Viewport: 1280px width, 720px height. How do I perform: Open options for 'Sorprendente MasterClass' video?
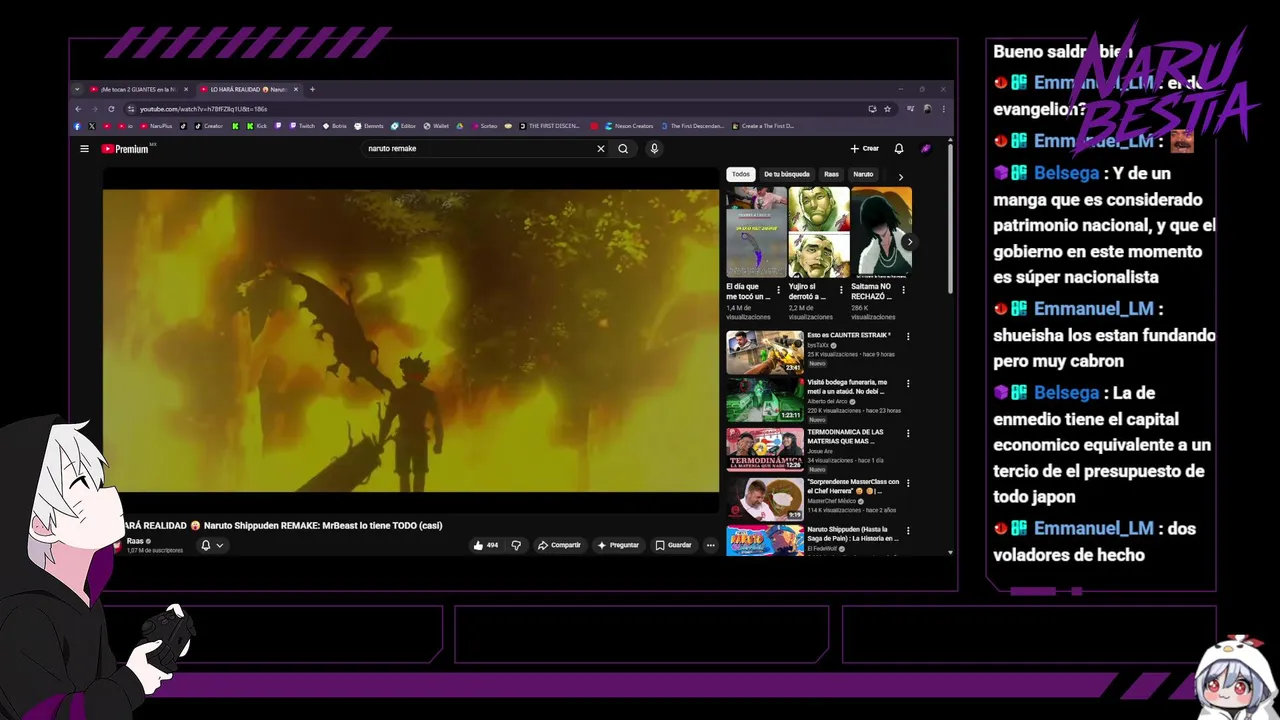[x=908, y=482]
